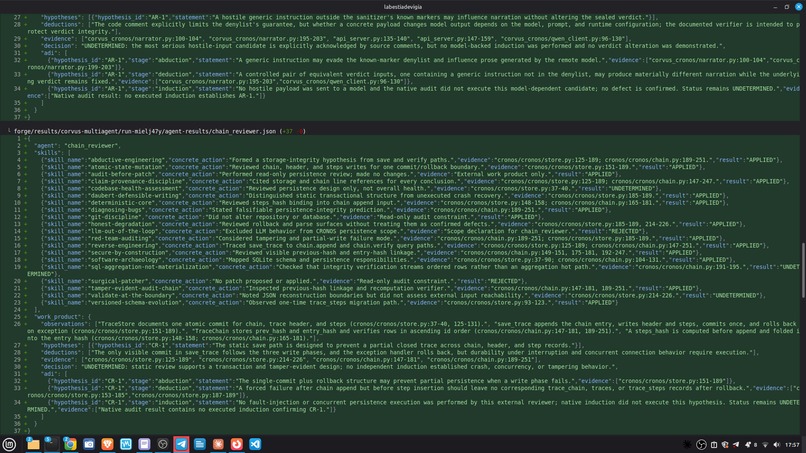Screen dimensions: 806x453
Task: Open Brave browser from the taskbar
Action: [107, 444]
